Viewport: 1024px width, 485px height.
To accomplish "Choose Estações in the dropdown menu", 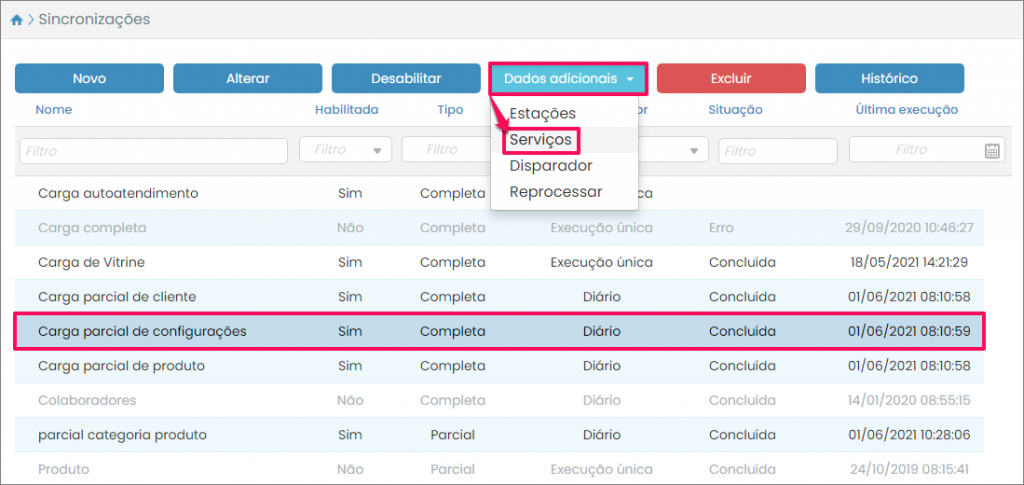I will pyautogui.click(x=542, y=113).
